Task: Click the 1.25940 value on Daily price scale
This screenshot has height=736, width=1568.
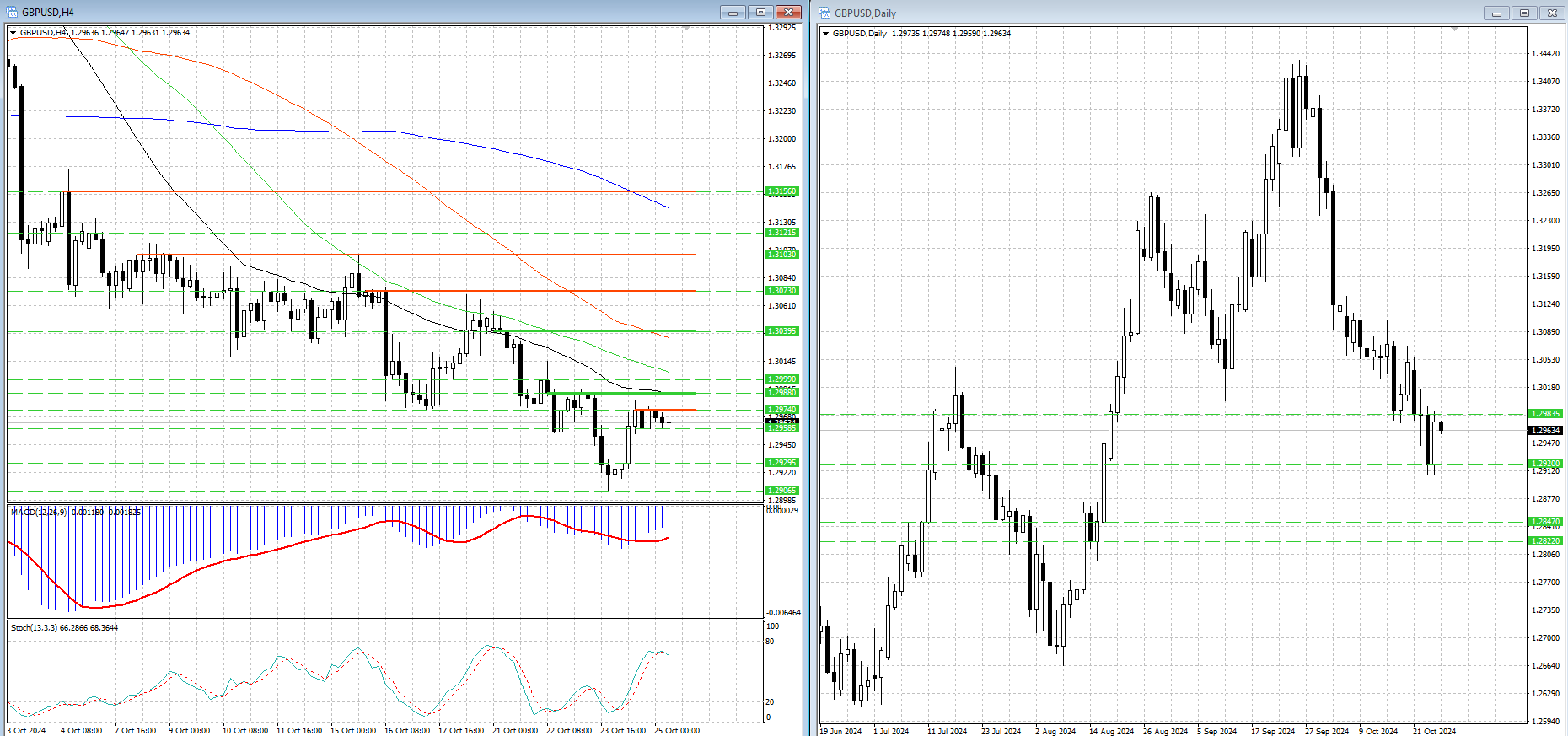Action: point(1545,722)
